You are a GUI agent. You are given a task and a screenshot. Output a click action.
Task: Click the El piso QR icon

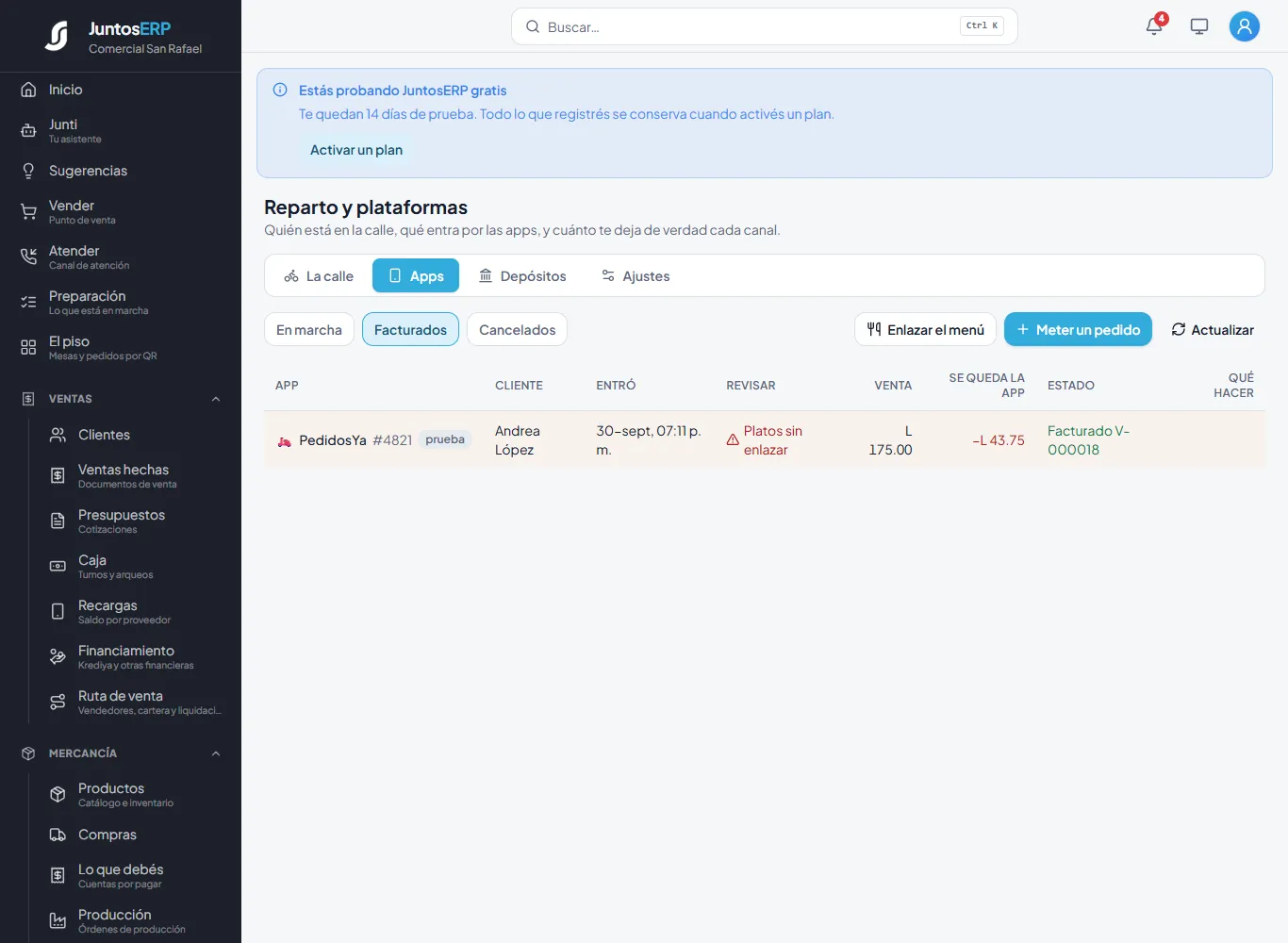(28, 348)
